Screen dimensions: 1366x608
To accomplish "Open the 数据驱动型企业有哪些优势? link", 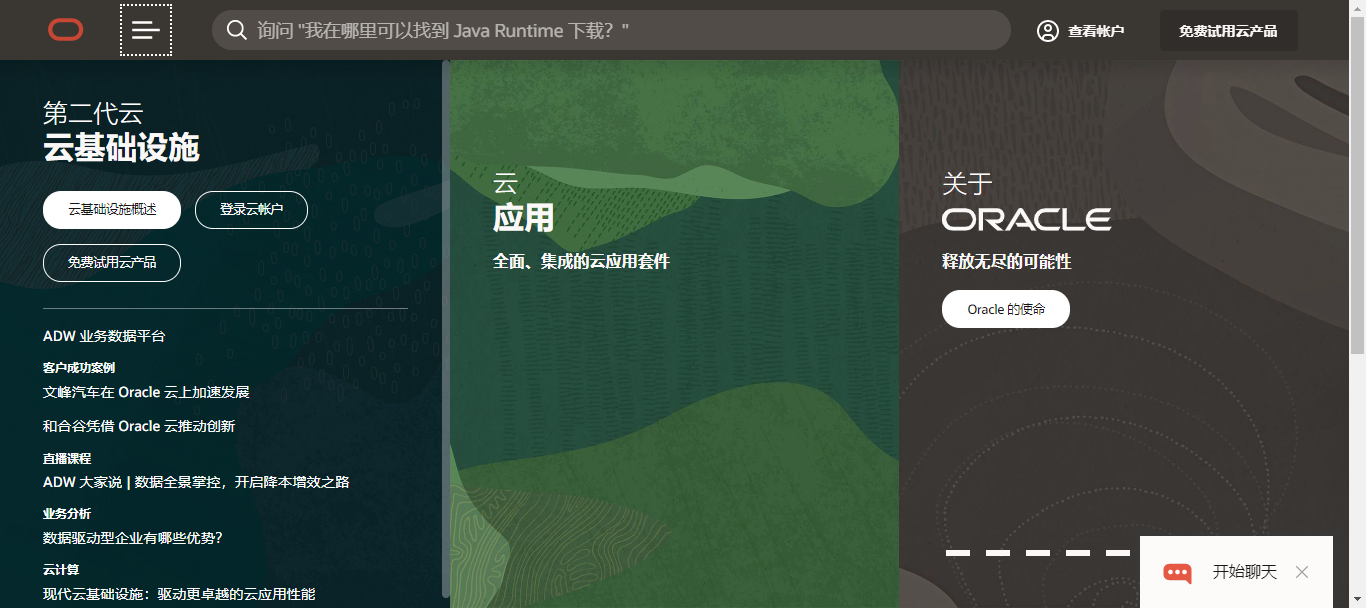I will click(132, 538).
